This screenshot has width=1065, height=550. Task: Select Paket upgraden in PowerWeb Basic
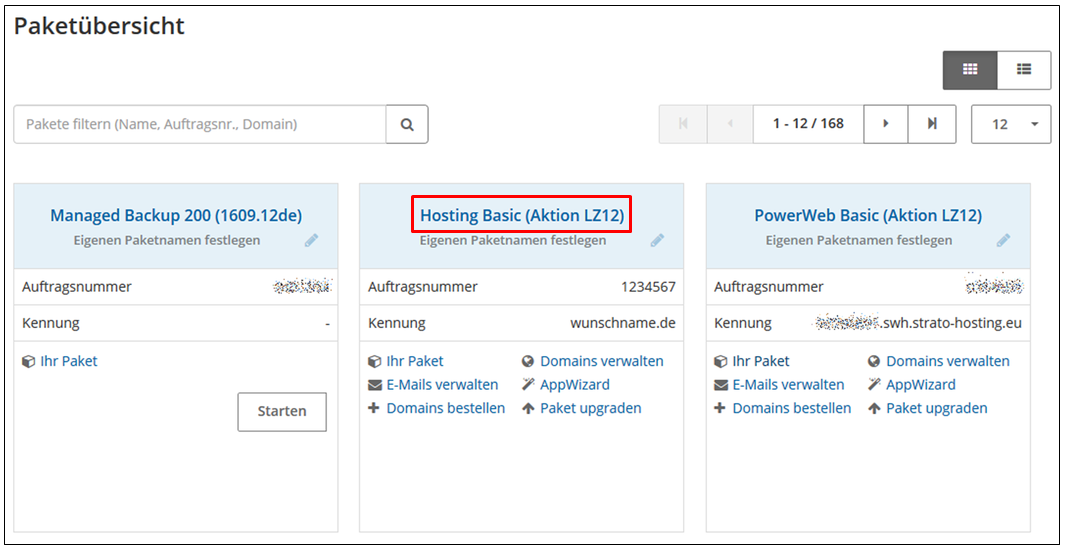click(x=936, y=408)
